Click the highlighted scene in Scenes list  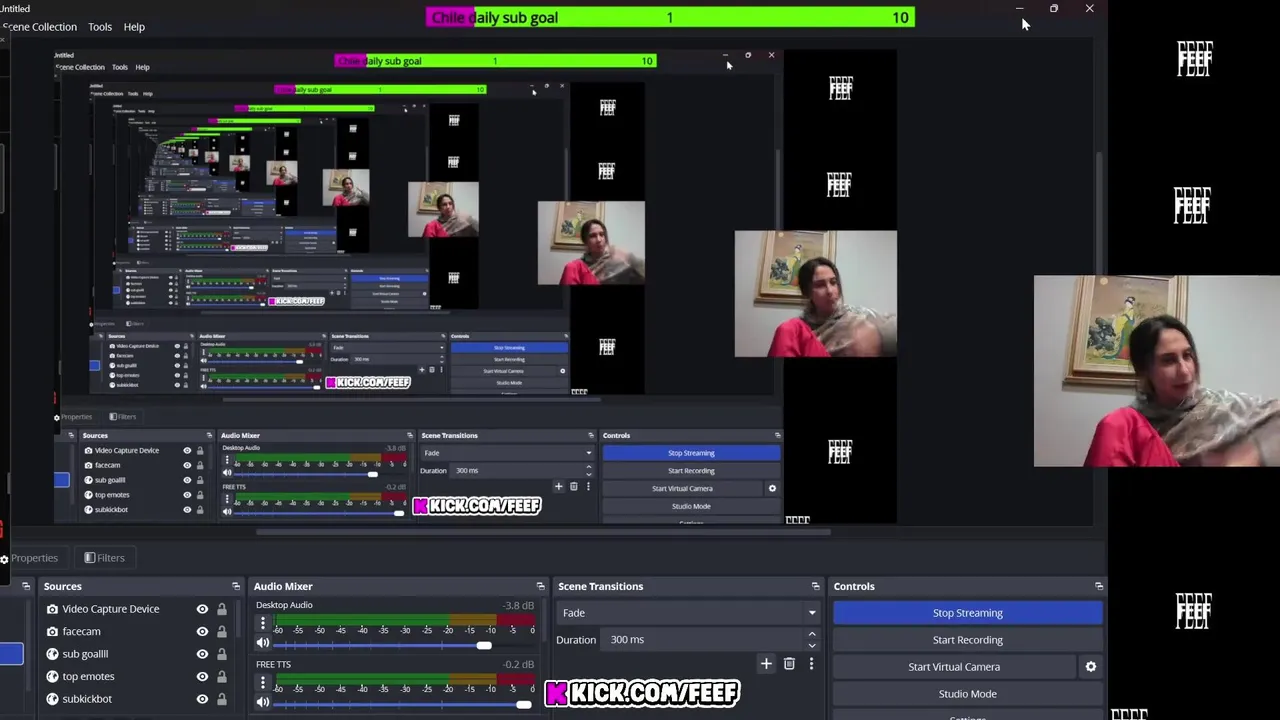pyautogui.click(x=11, y=654)
